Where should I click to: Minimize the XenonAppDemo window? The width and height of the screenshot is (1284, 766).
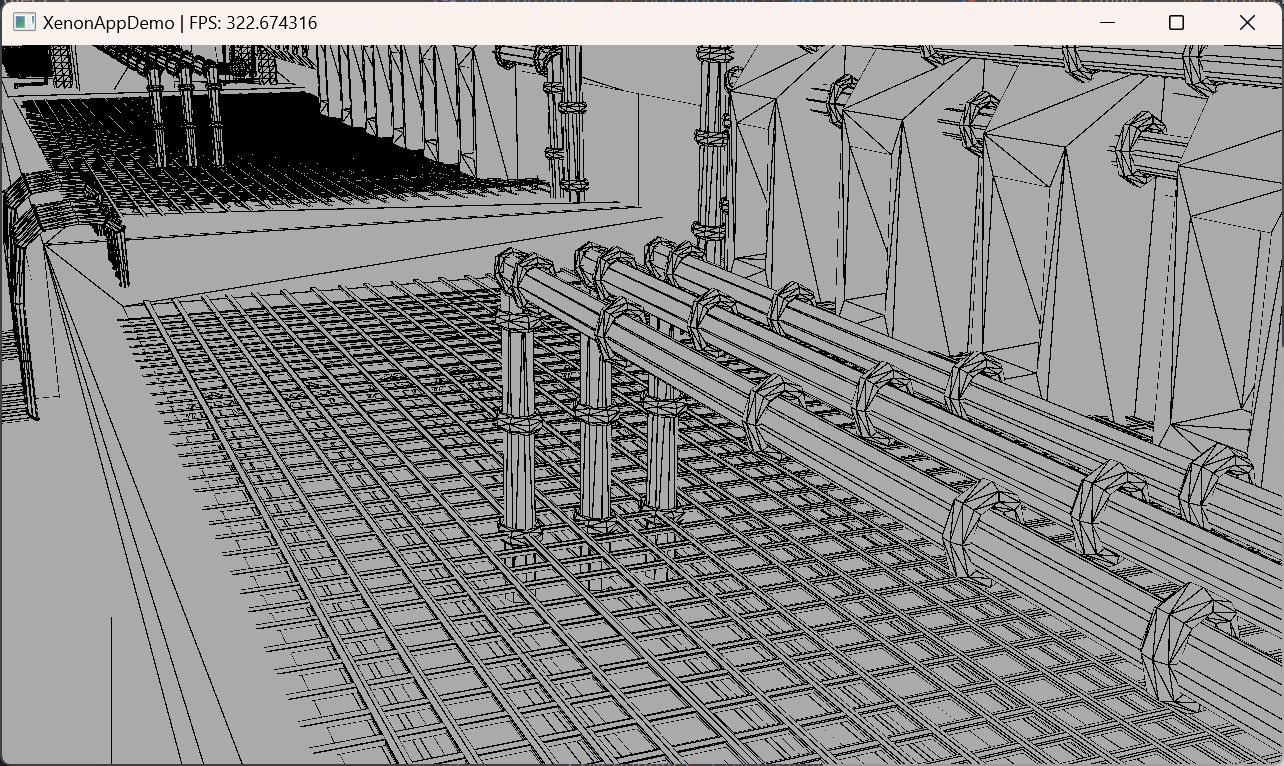click(1107, 22)
